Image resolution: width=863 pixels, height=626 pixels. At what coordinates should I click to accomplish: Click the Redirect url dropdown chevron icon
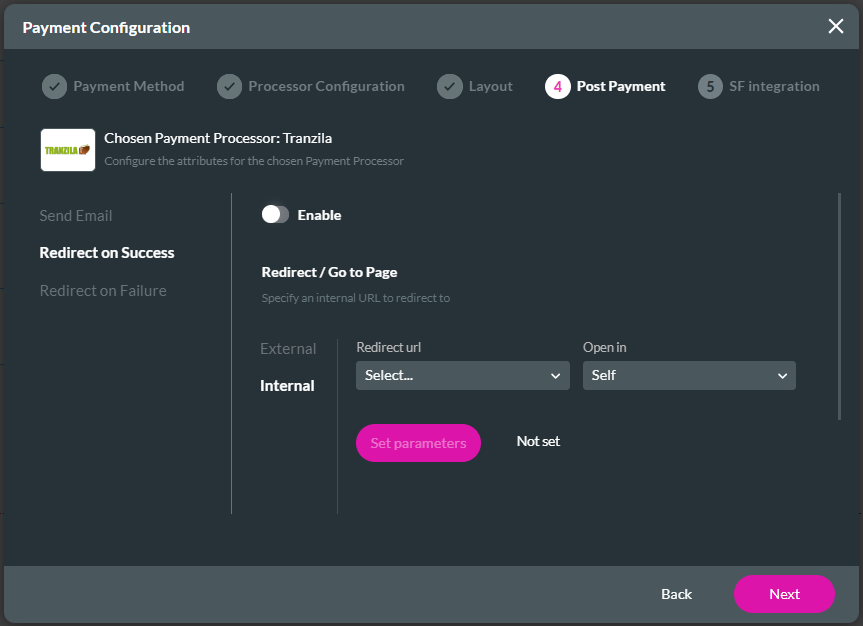click(x=557, y=375)
